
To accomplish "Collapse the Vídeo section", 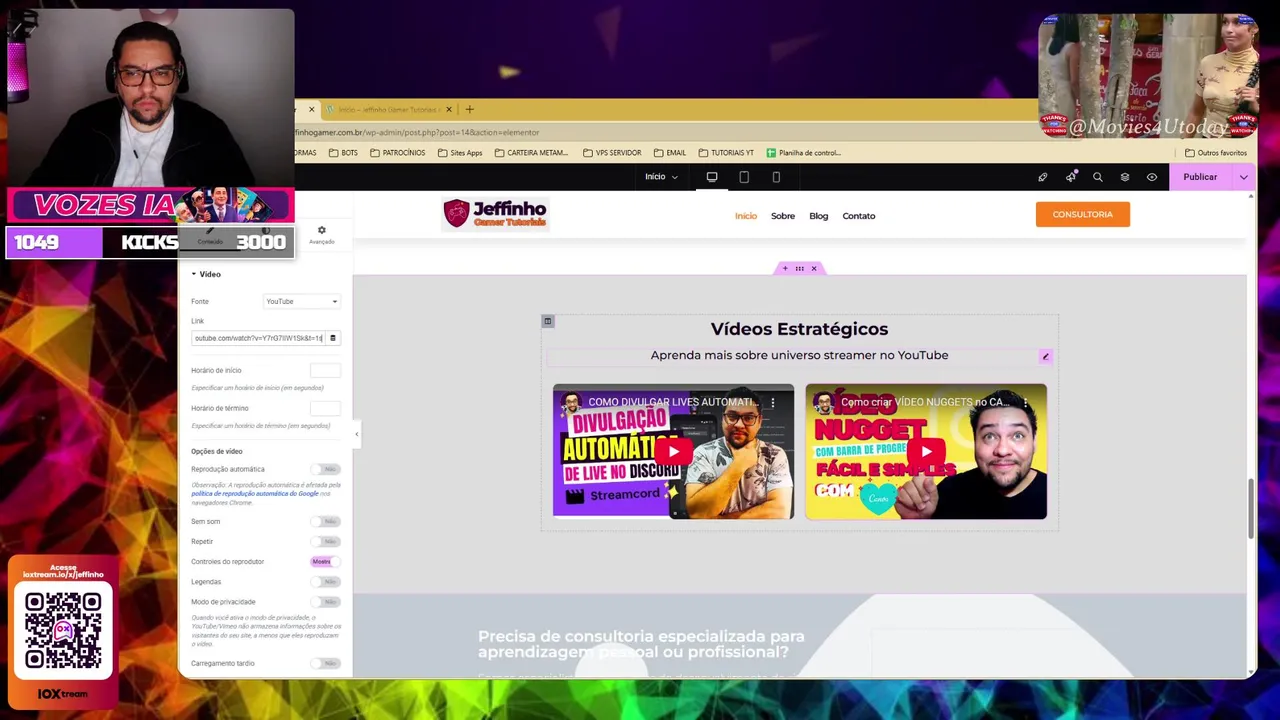I will [x=206, y=274].
